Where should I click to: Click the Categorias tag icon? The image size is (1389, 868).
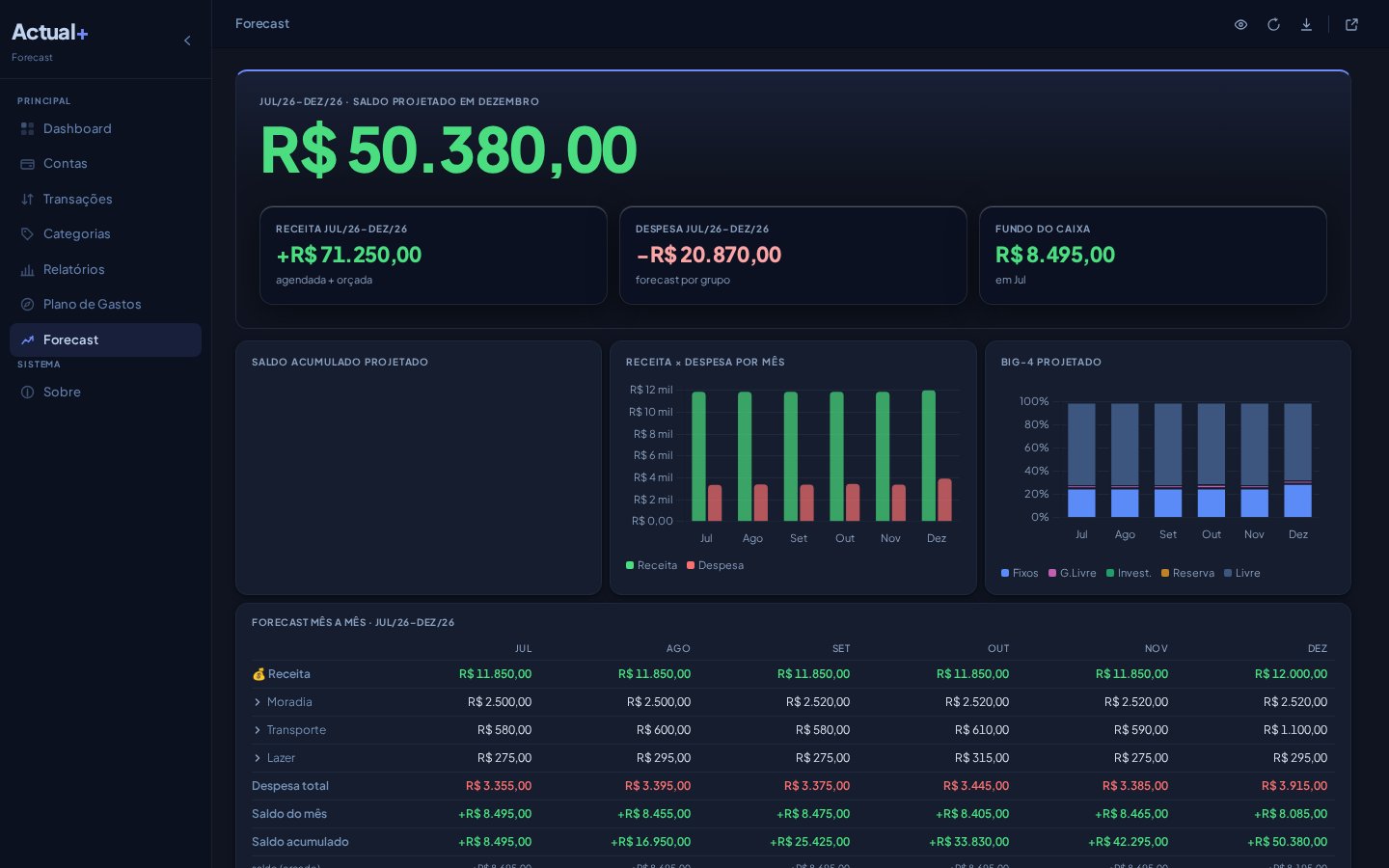pyautogui.click(x=27, y=234)
